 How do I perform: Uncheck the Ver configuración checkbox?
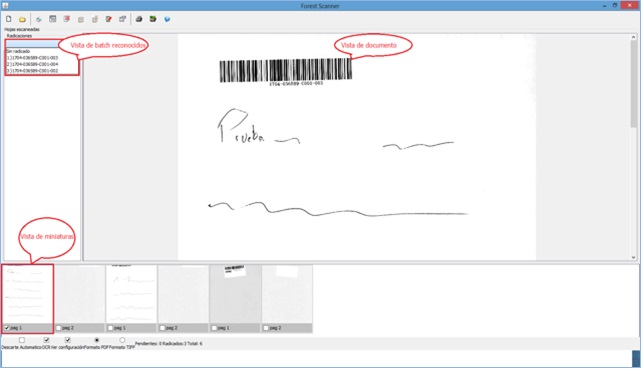[x=68, y=340]
